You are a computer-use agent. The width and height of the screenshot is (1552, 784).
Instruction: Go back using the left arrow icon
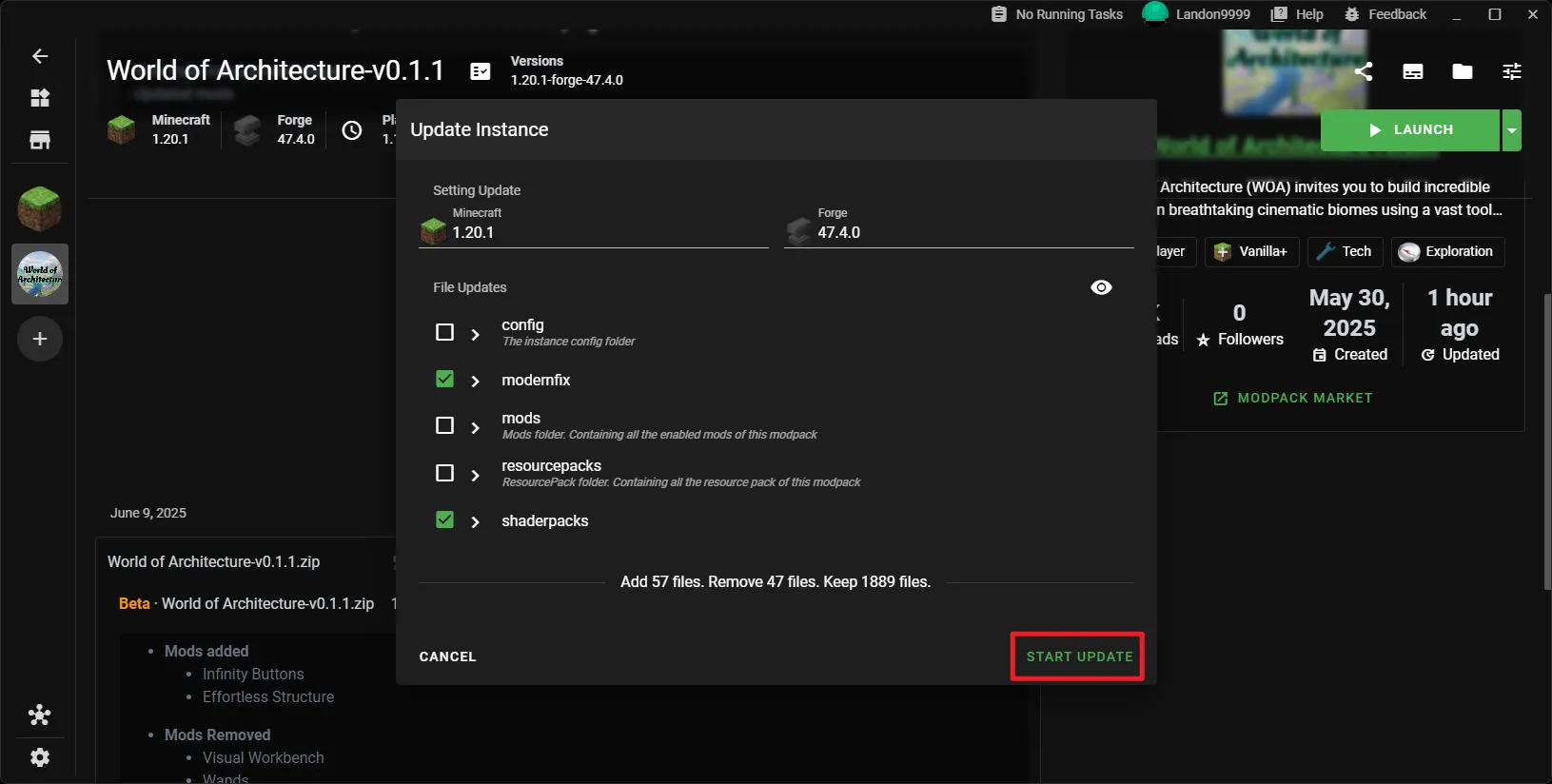[x=40, y=56]
